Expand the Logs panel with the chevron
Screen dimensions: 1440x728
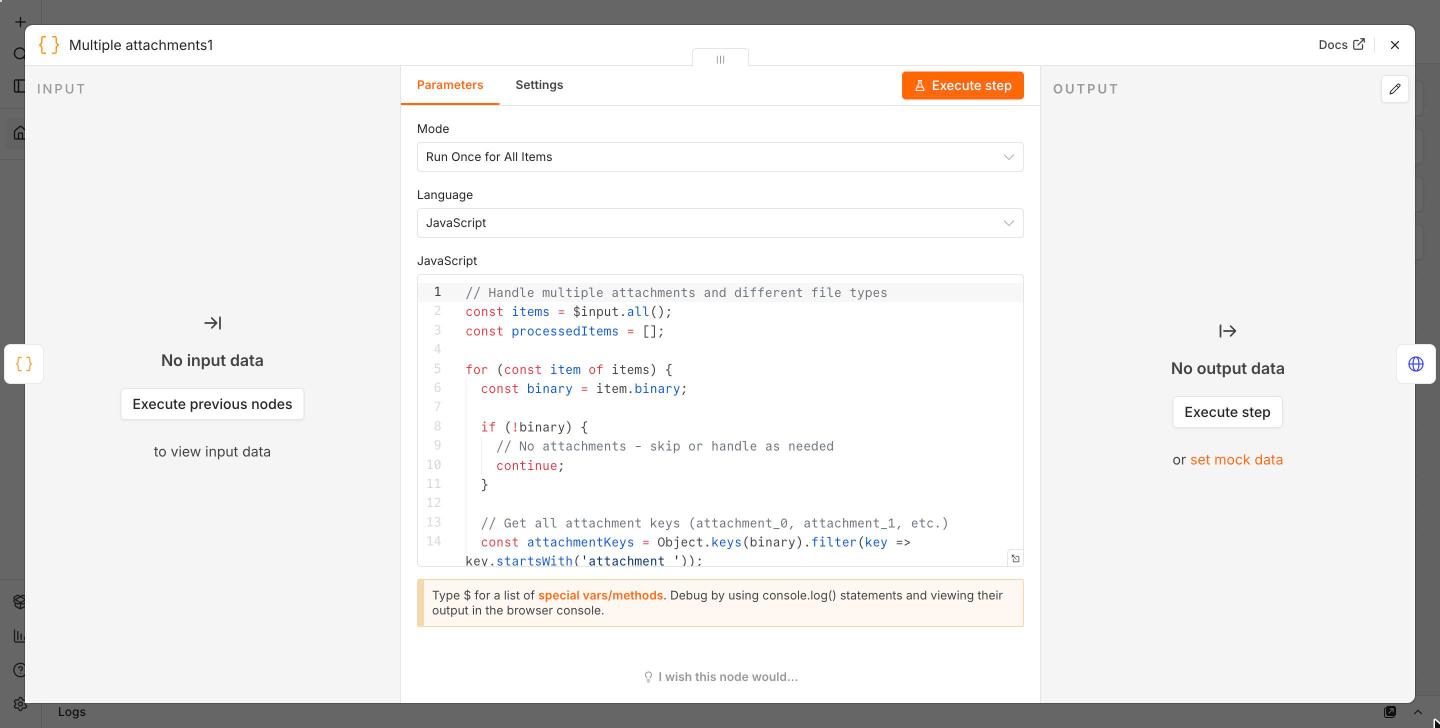1417,712
